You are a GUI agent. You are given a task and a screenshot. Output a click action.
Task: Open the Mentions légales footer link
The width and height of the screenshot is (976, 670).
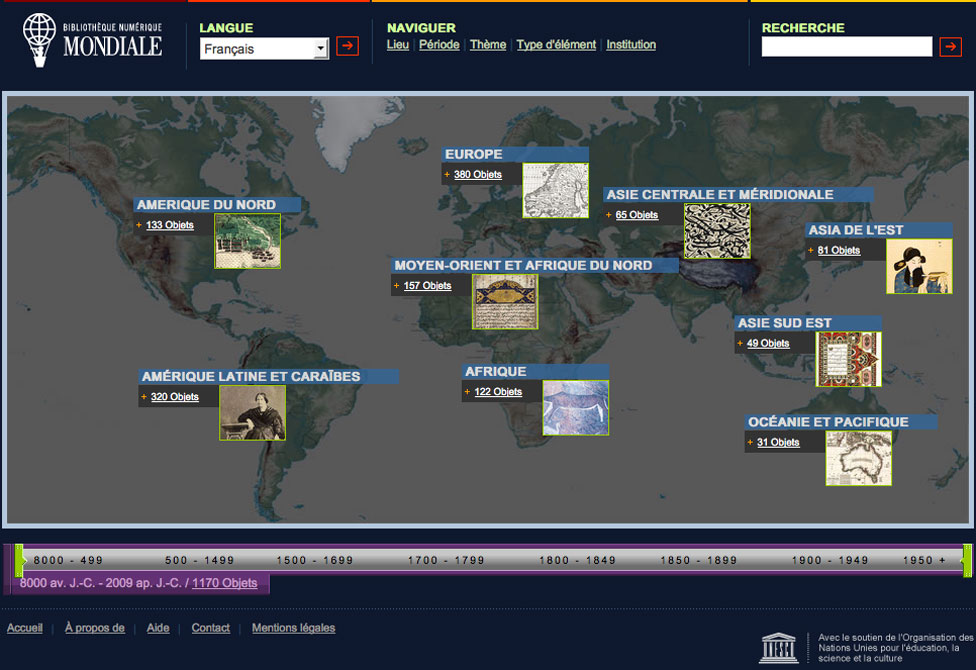point(293,628)
